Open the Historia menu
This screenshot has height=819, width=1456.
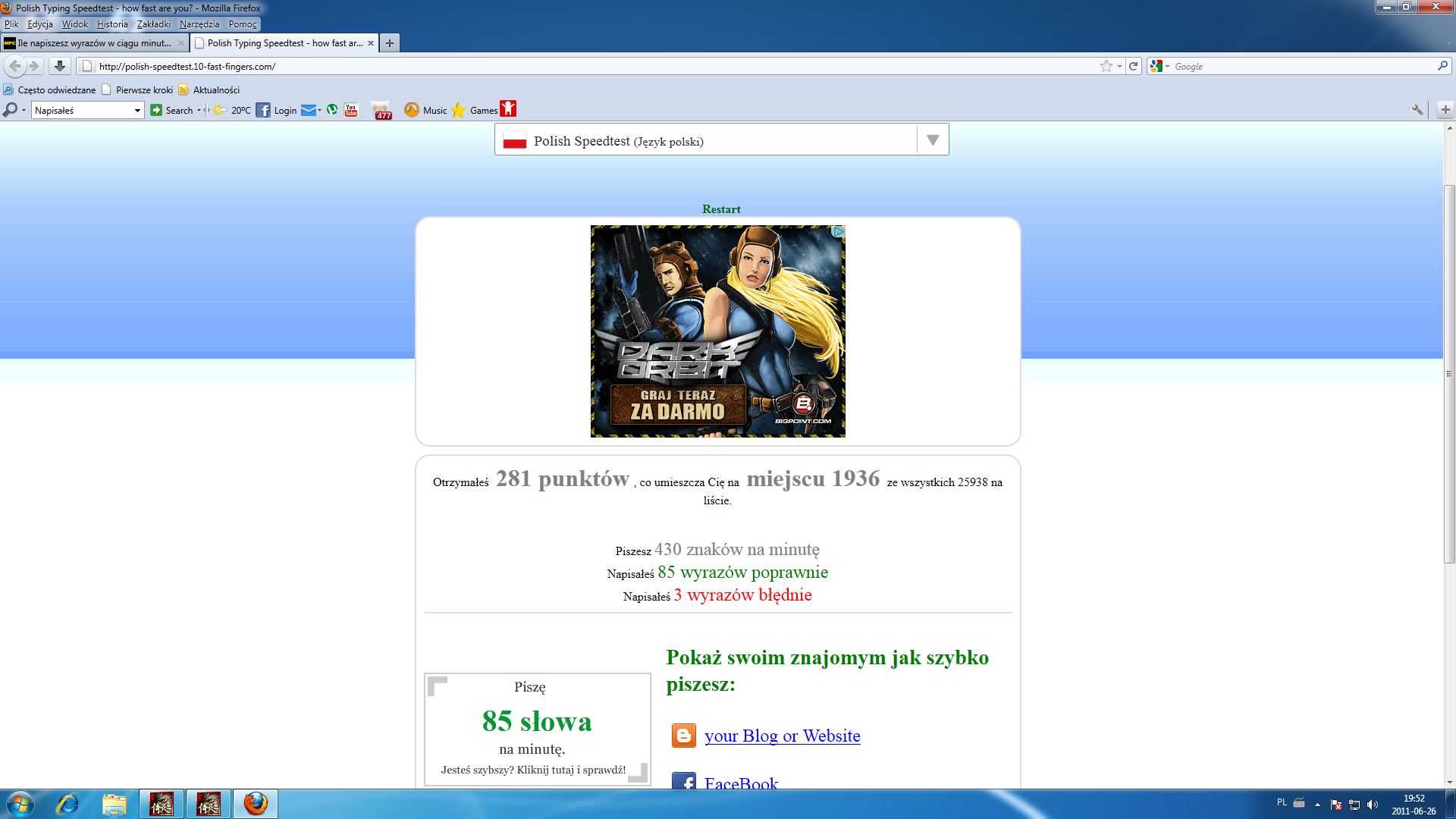112,24
